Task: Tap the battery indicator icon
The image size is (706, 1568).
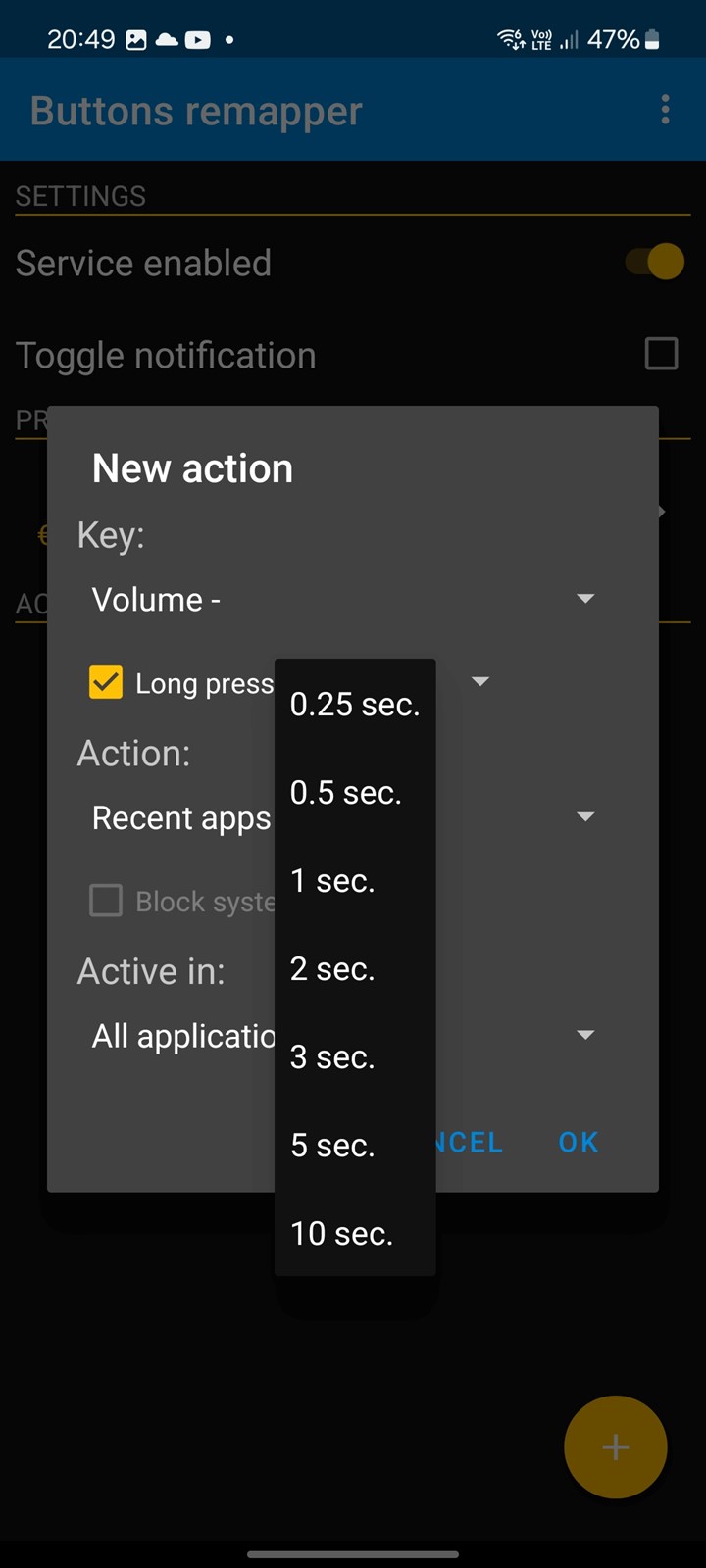Action: pyautogui.click(x=652, y=39)
